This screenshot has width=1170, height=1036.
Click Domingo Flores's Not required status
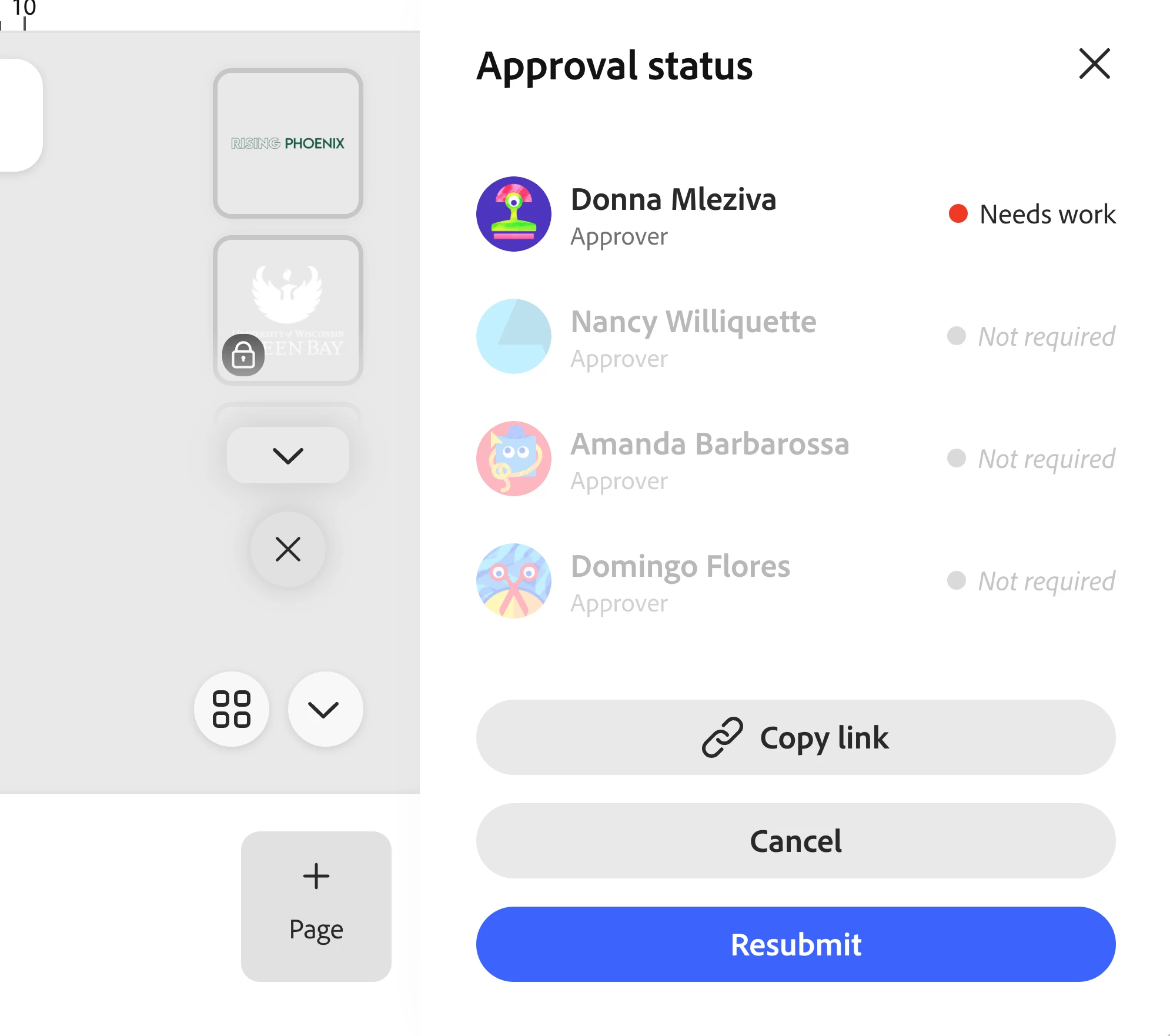click(x=1031, y=581)
